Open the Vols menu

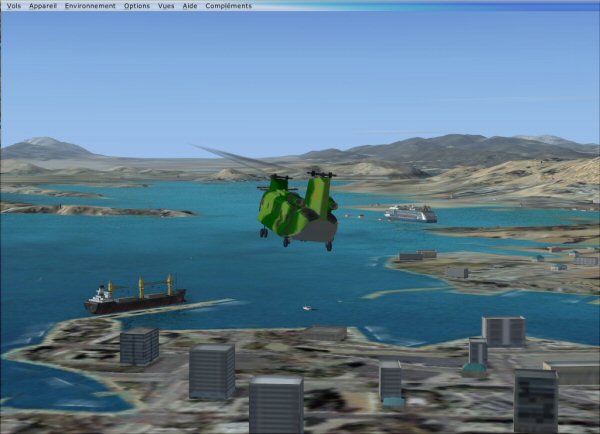14,6
